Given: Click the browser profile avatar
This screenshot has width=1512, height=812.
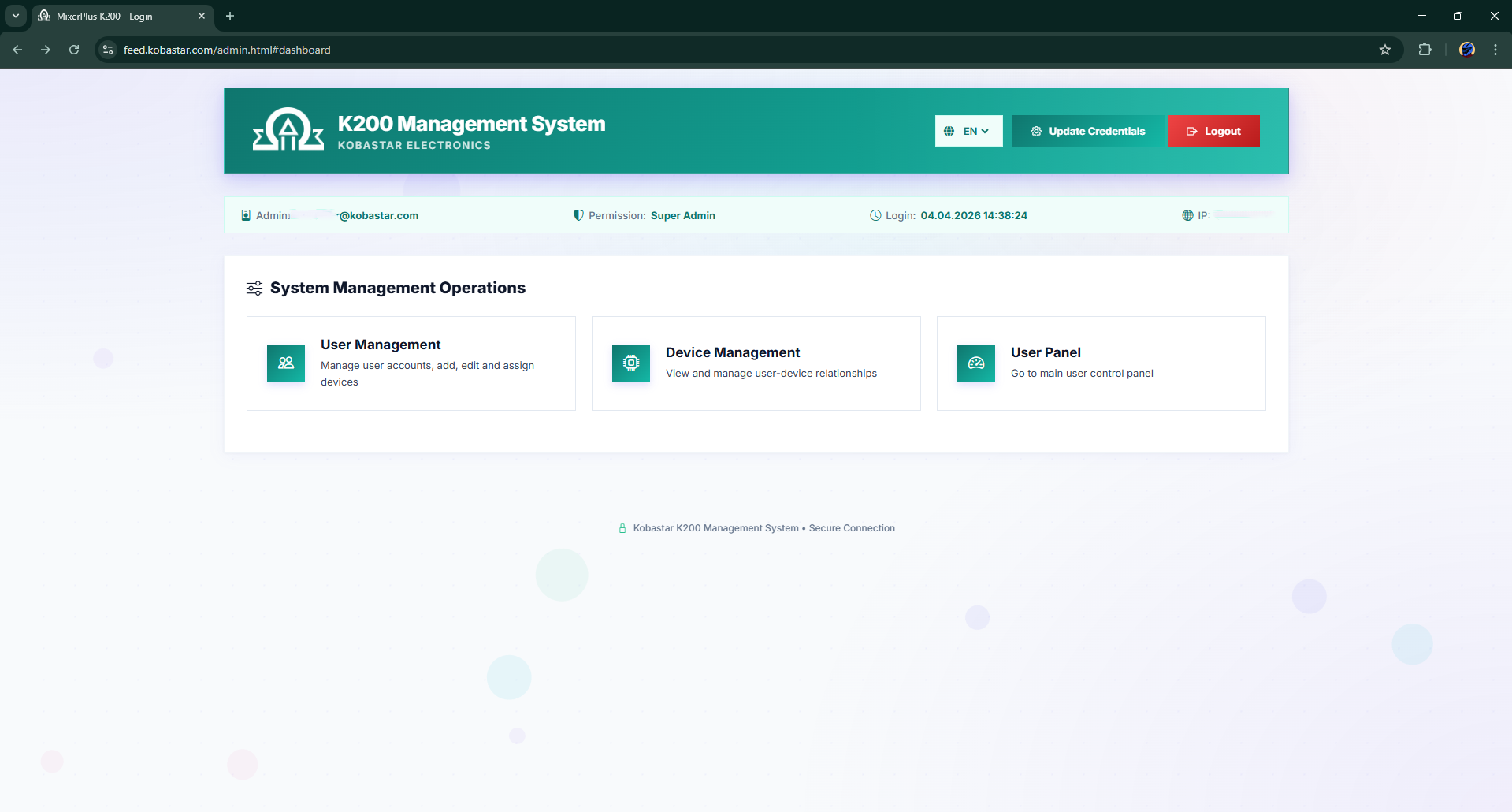Looking at the screenshot, I should [x=1466, y=50].
